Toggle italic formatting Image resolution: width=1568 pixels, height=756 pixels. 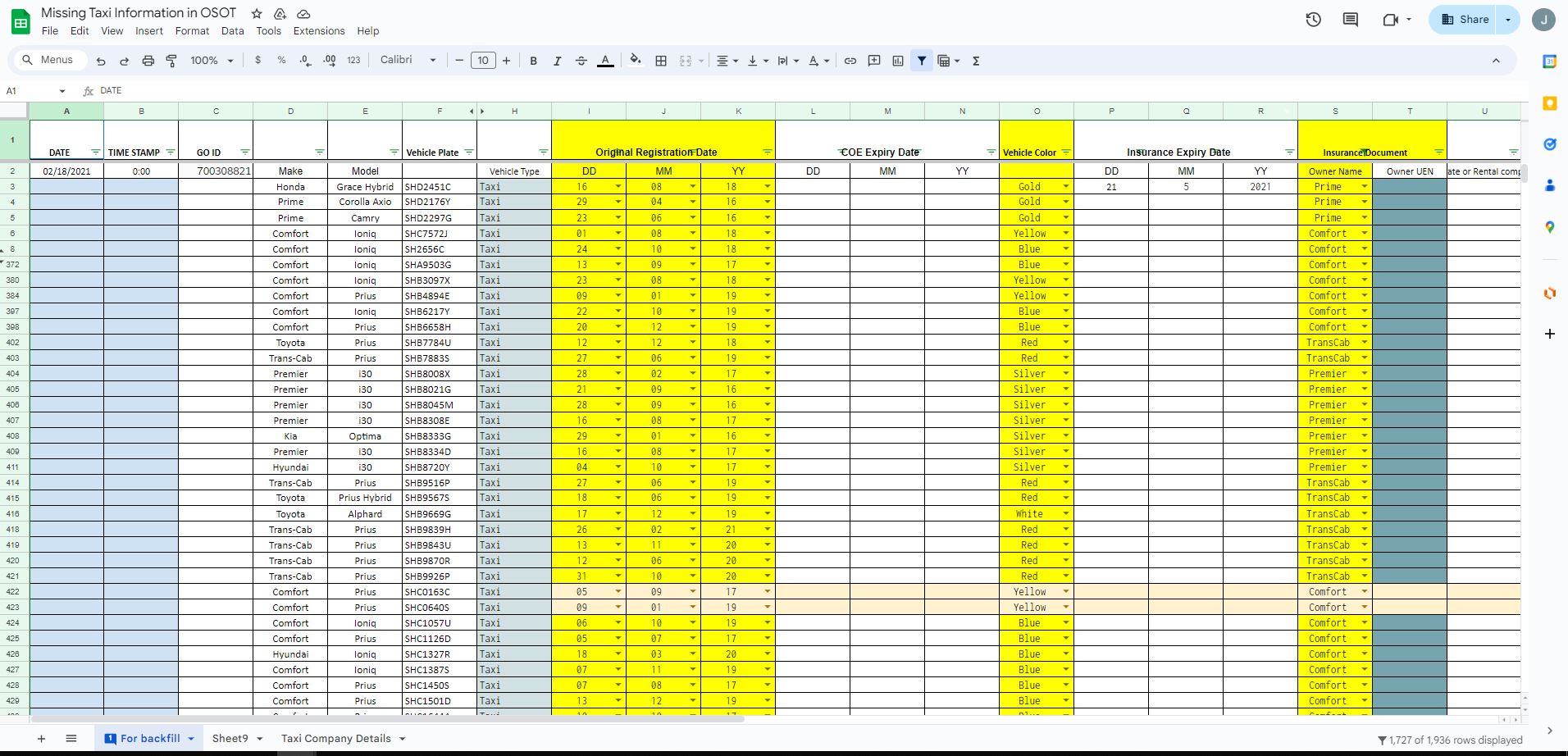tap(558, 61)
